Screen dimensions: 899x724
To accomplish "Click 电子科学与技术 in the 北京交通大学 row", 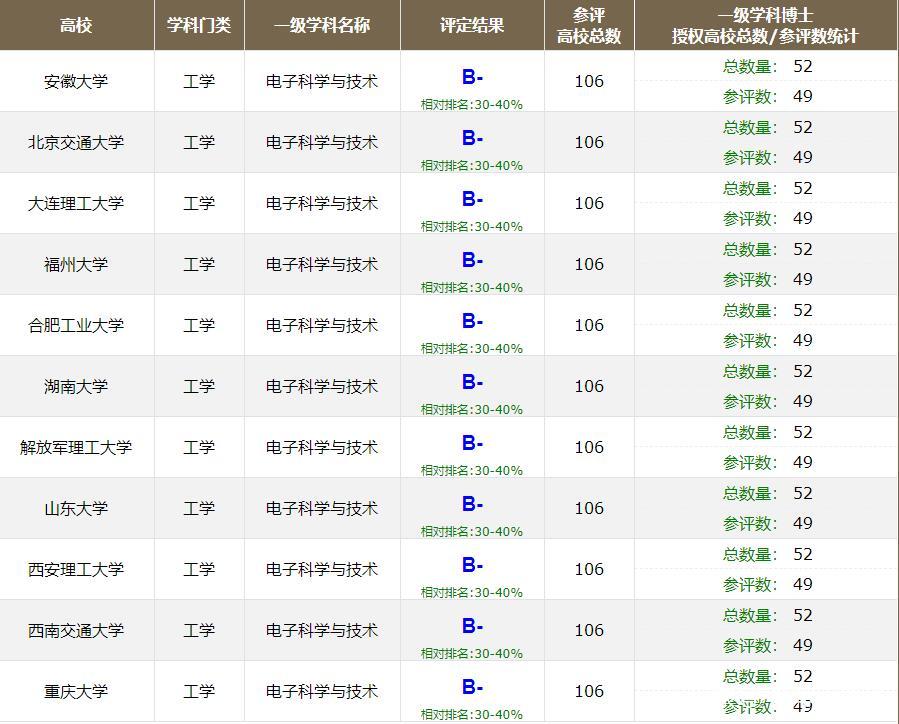I will coord(322,142).
